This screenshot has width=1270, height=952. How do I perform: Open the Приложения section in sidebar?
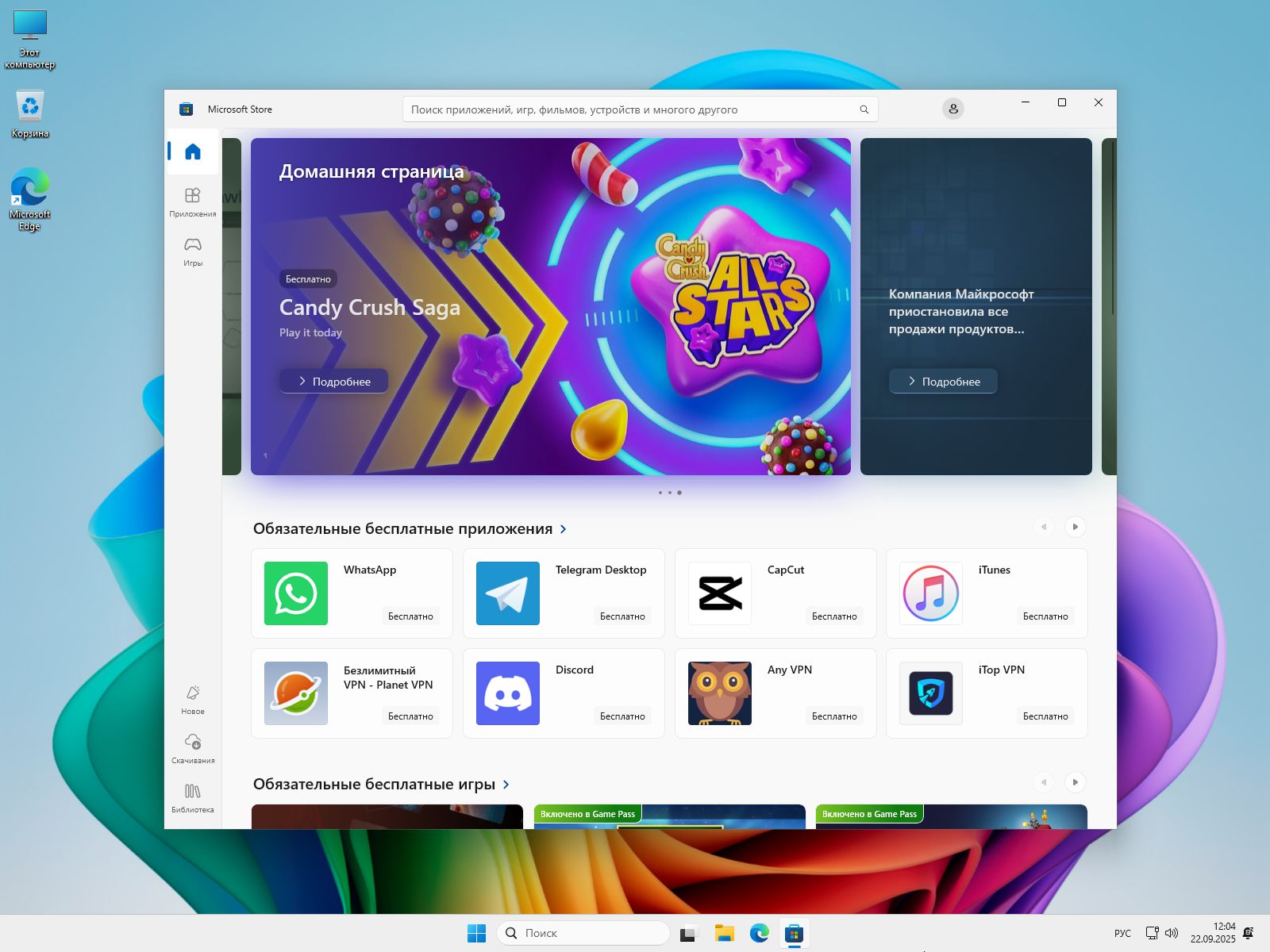coord(193,202)
